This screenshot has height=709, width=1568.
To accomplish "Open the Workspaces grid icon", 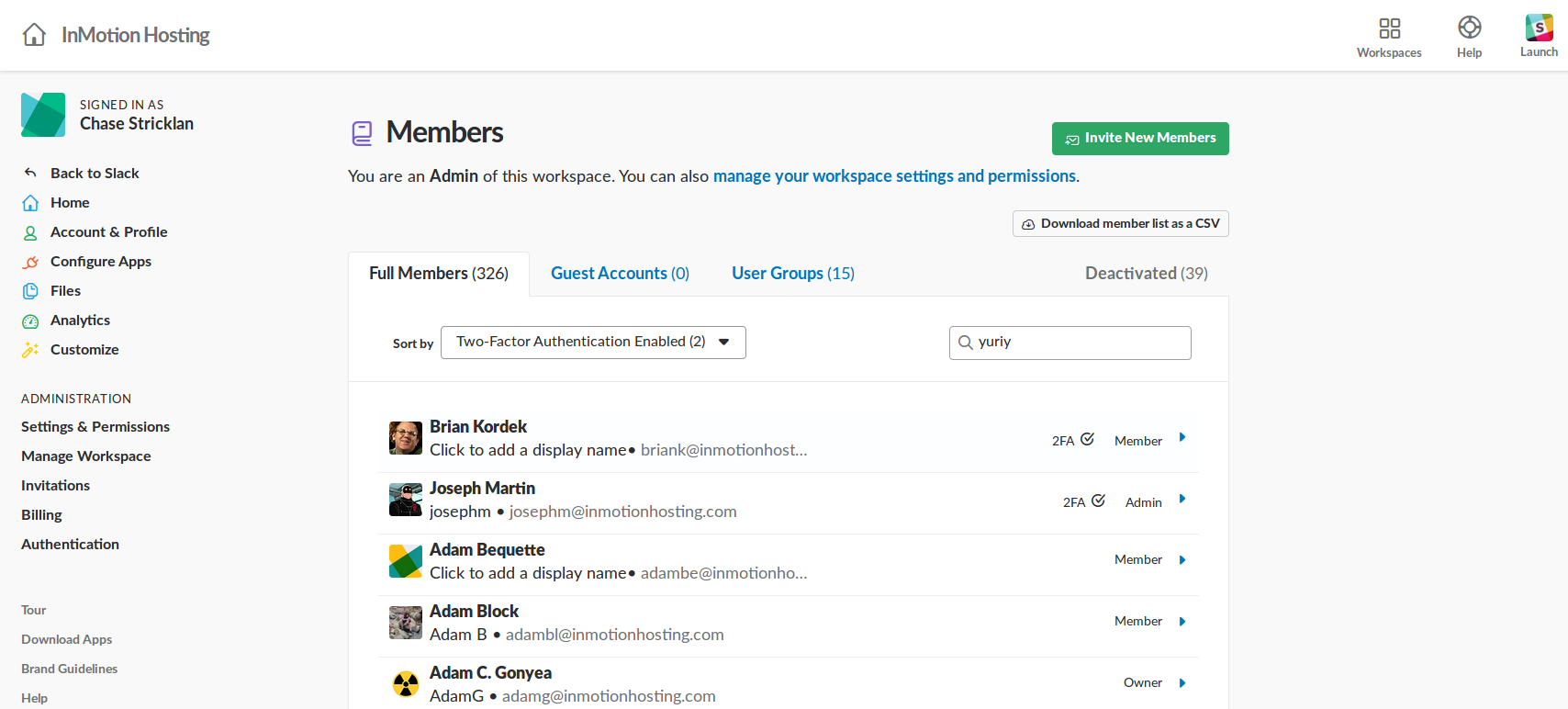I will [1389, 28].
